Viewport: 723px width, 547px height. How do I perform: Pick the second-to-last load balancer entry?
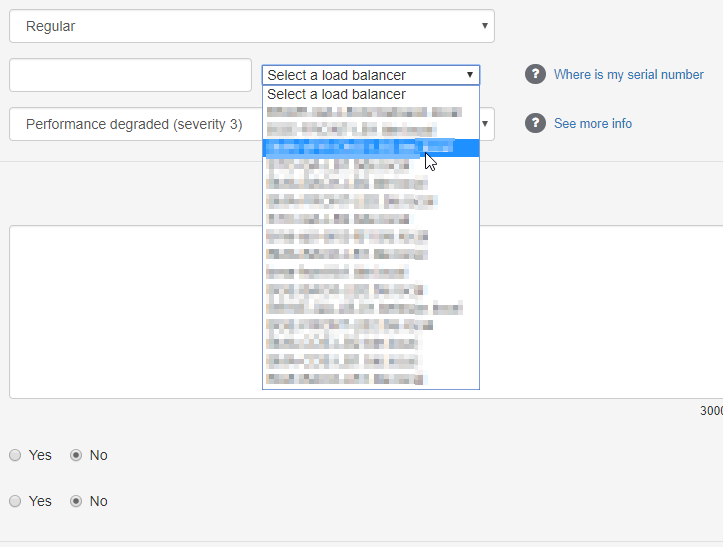point(343,361)
